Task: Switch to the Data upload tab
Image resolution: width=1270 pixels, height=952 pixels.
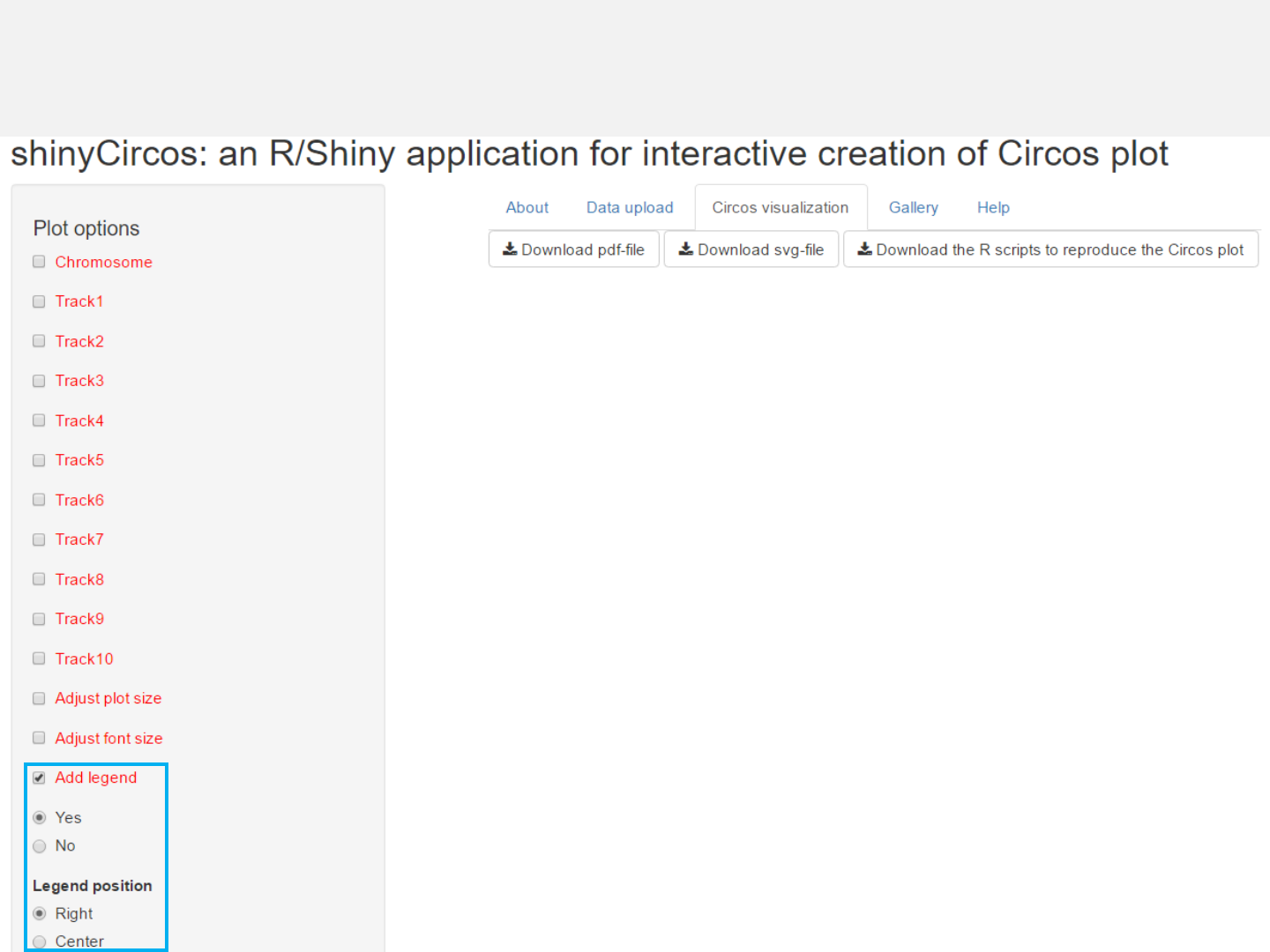Action: tap(630, 208)
